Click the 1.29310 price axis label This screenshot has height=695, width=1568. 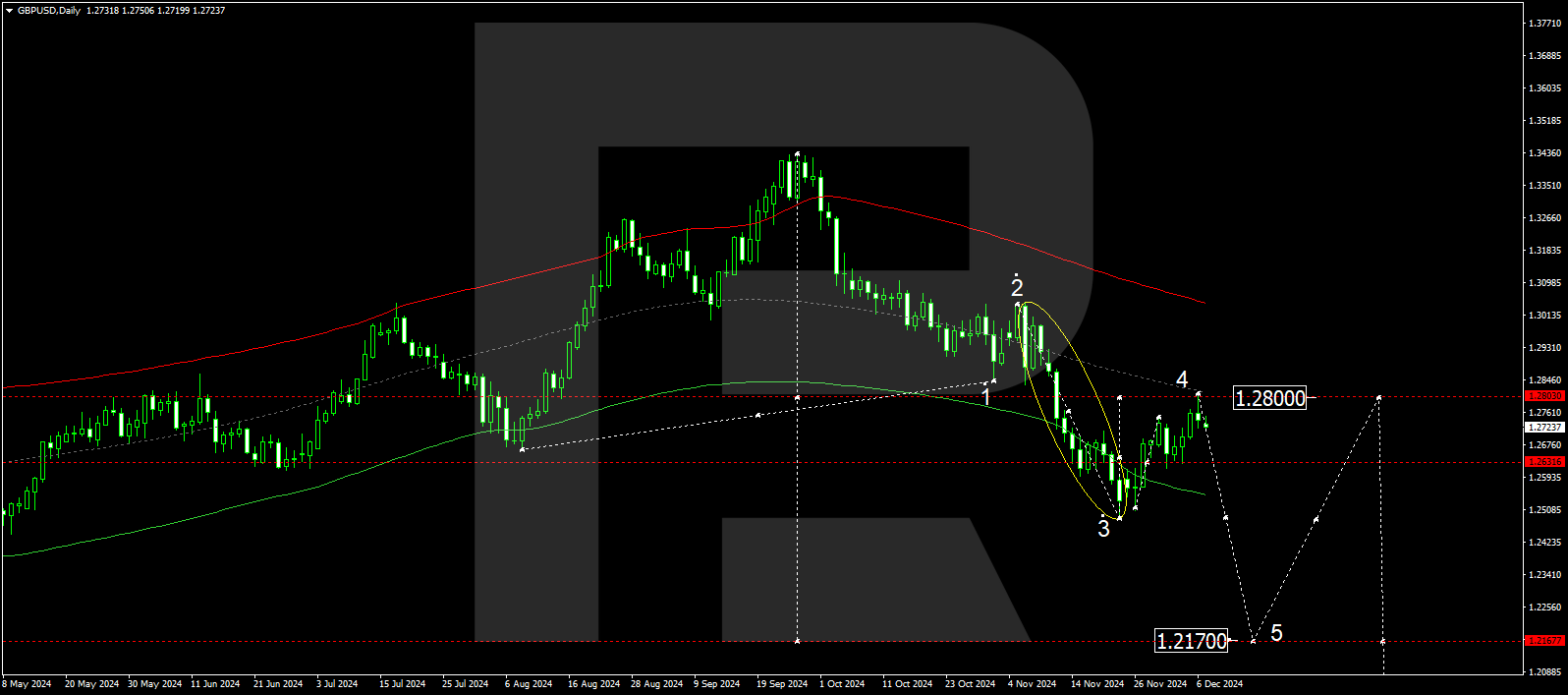(x=1545, y=348)
